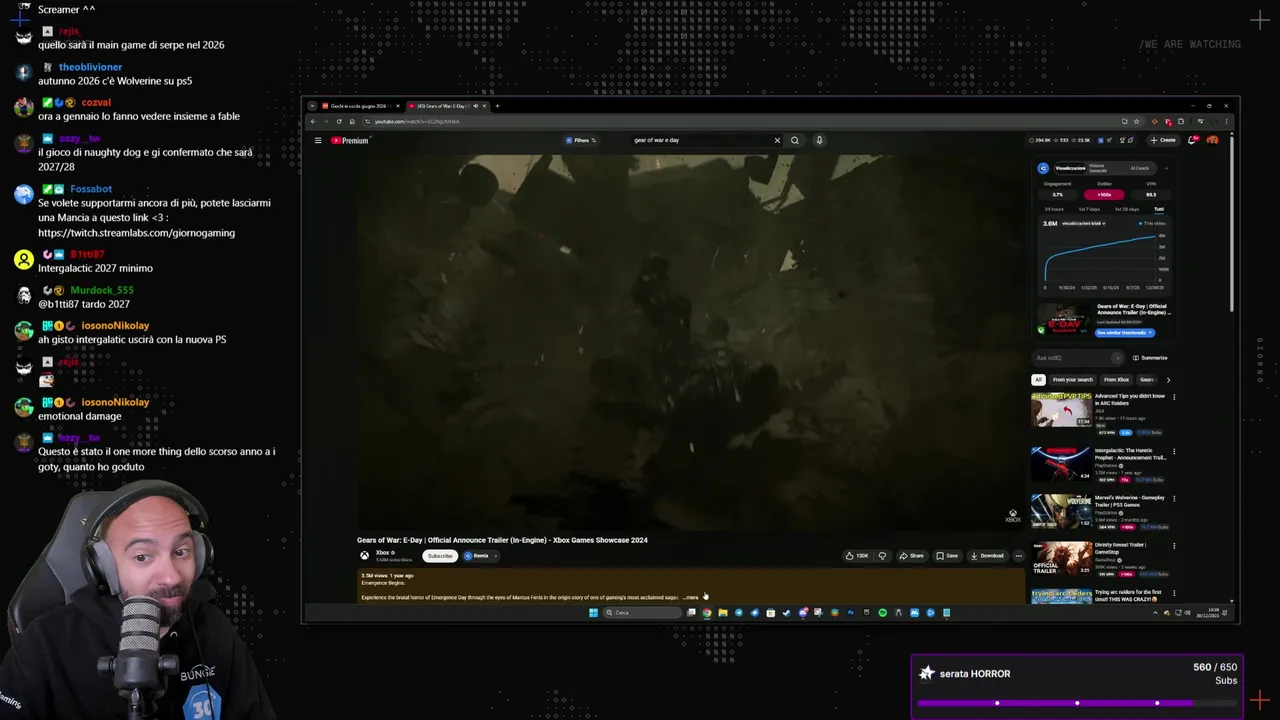1280x720 pixels.
Task: Expand the description with ...more
Action: point(691,597)
